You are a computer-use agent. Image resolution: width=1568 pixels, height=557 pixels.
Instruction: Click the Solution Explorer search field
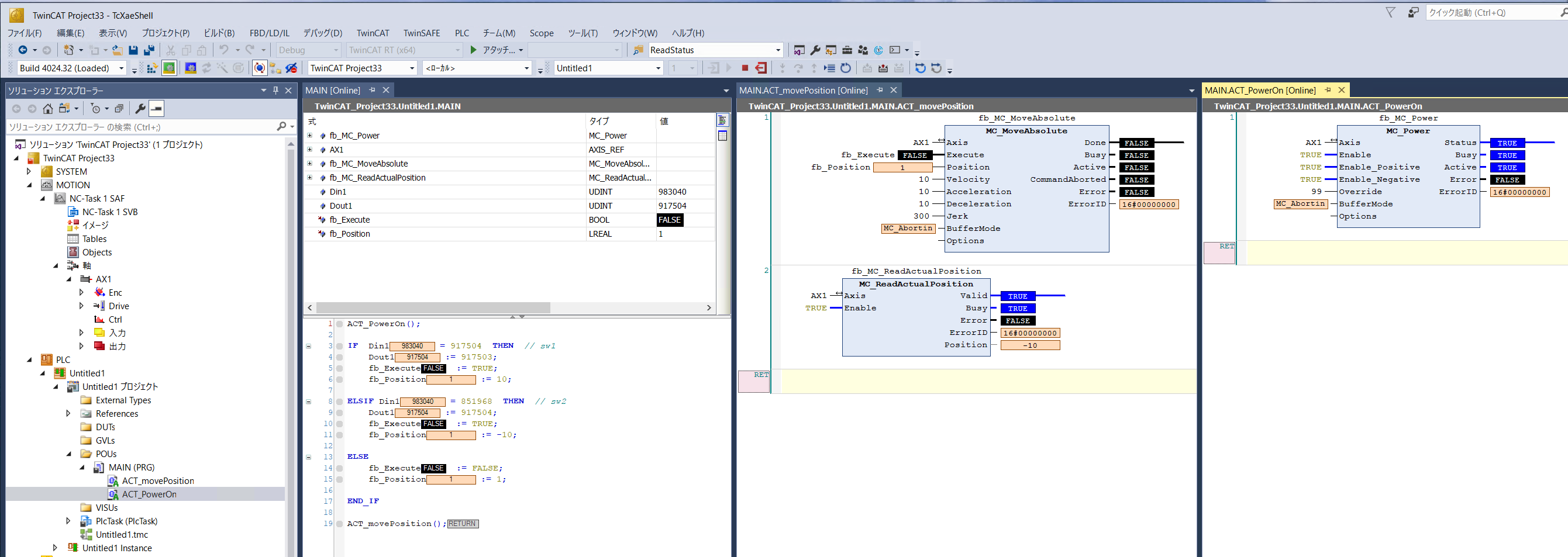pos(140,127)
